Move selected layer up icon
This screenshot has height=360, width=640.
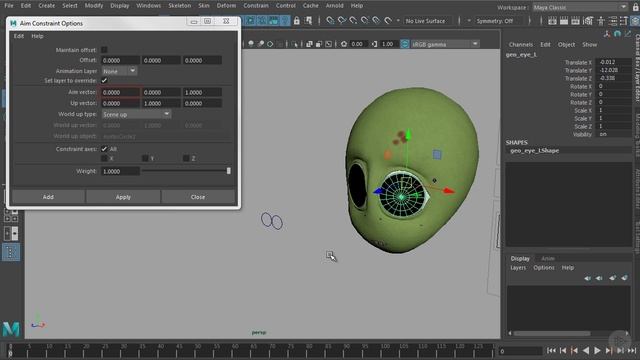[x=587, y=278]
